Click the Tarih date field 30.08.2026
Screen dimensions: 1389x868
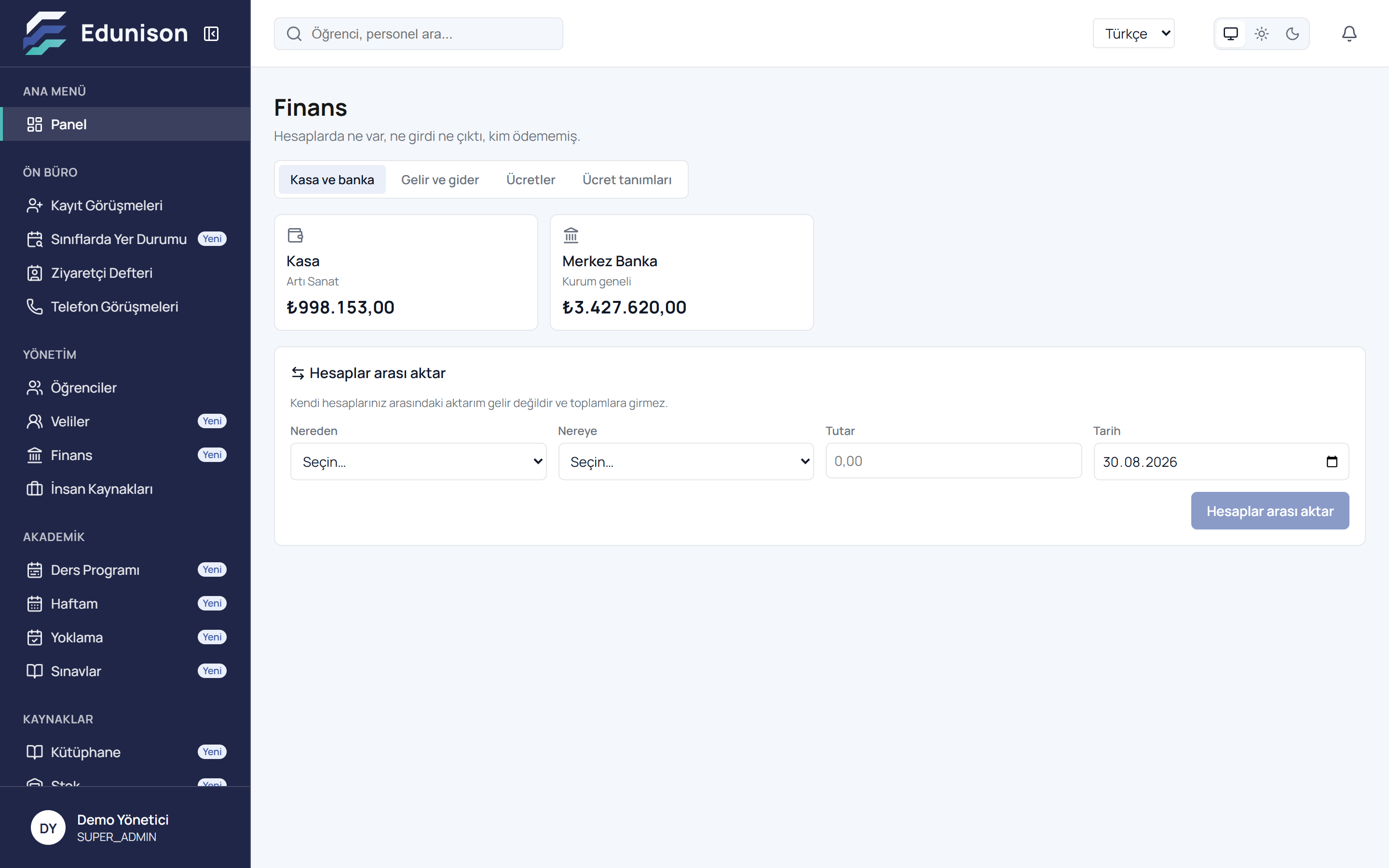(x=1221, y=461)
